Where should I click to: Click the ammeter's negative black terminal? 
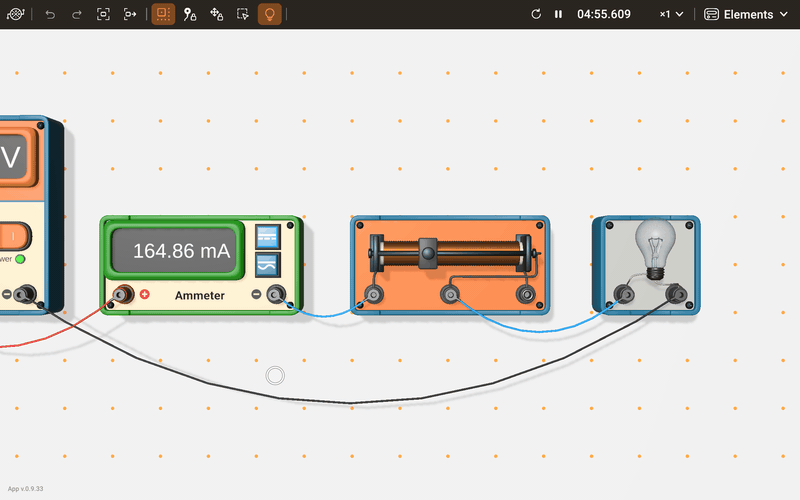(x=276, y=294)
